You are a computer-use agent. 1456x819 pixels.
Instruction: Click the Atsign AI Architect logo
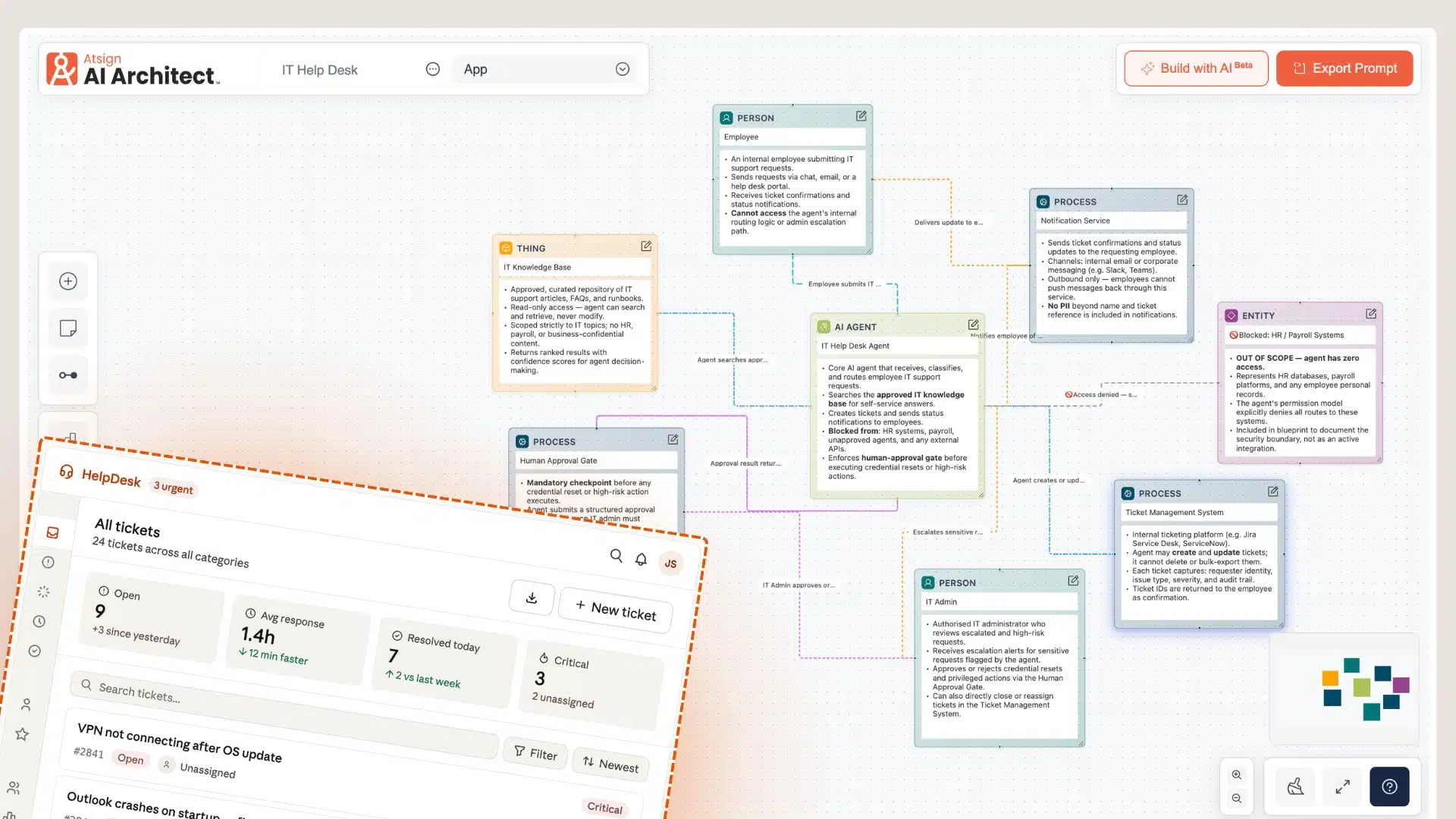pos(133,69)
